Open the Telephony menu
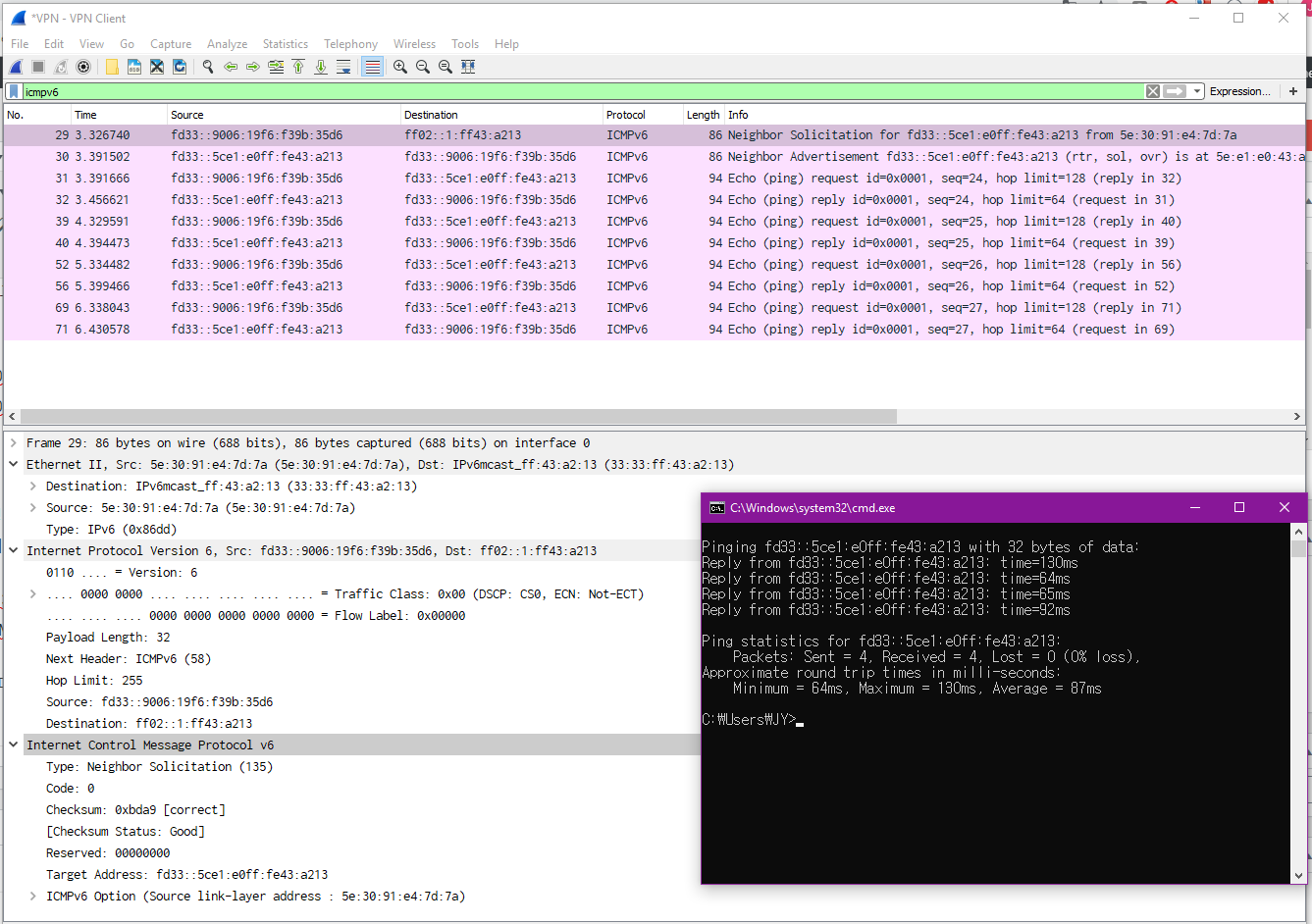 350,44
